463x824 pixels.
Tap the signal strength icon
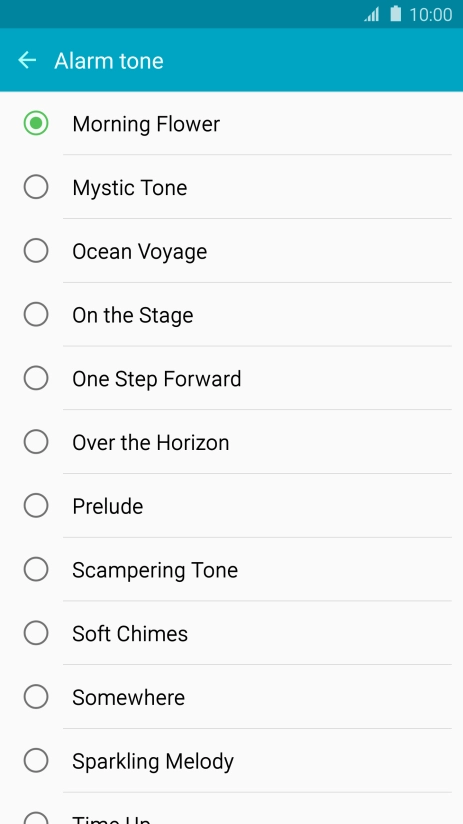(x=372, y=14)
